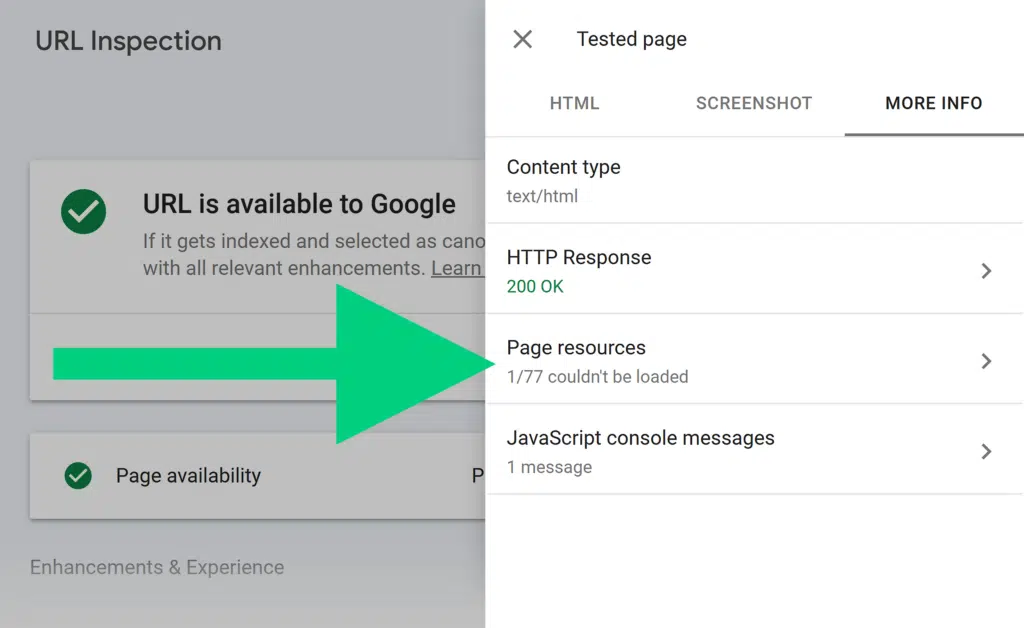
Task: Click the green checkmark beside URL is available
Action: click(x=83, y=211)
